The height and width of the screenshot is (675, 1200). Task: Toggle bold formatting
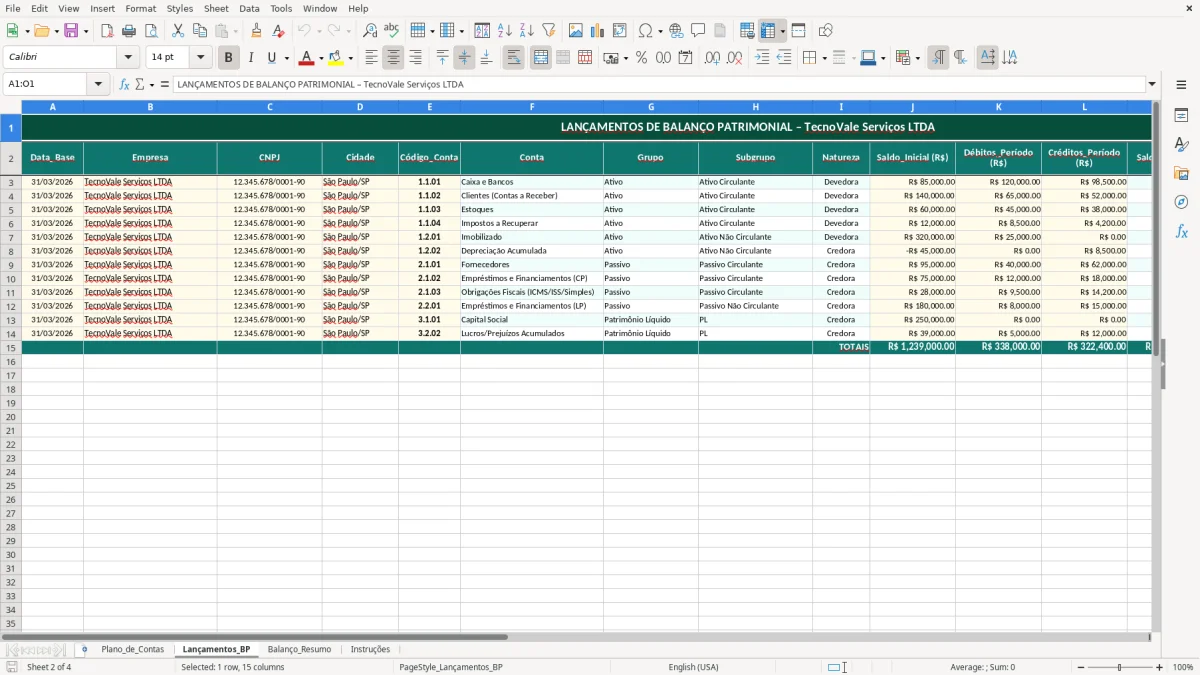228,57
